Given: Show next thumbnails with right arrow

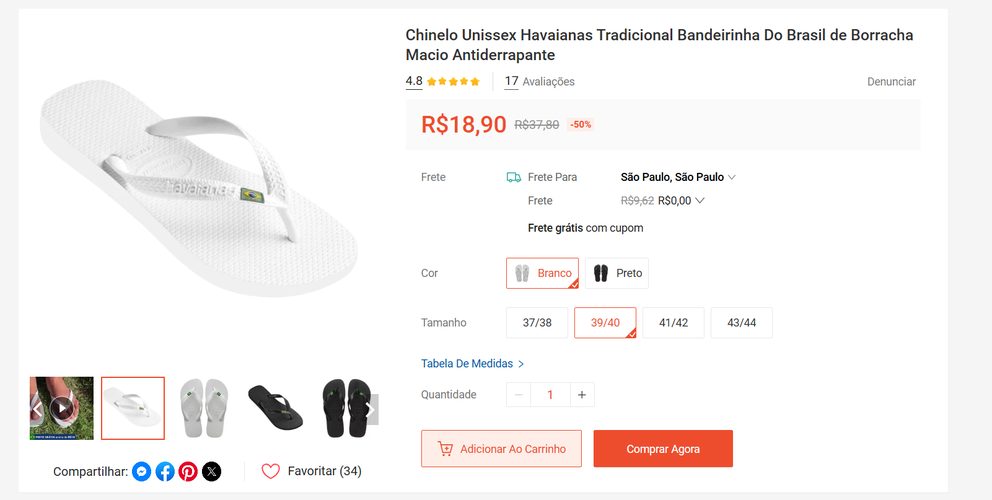Looking at the screenshot, I should (369, 408).
